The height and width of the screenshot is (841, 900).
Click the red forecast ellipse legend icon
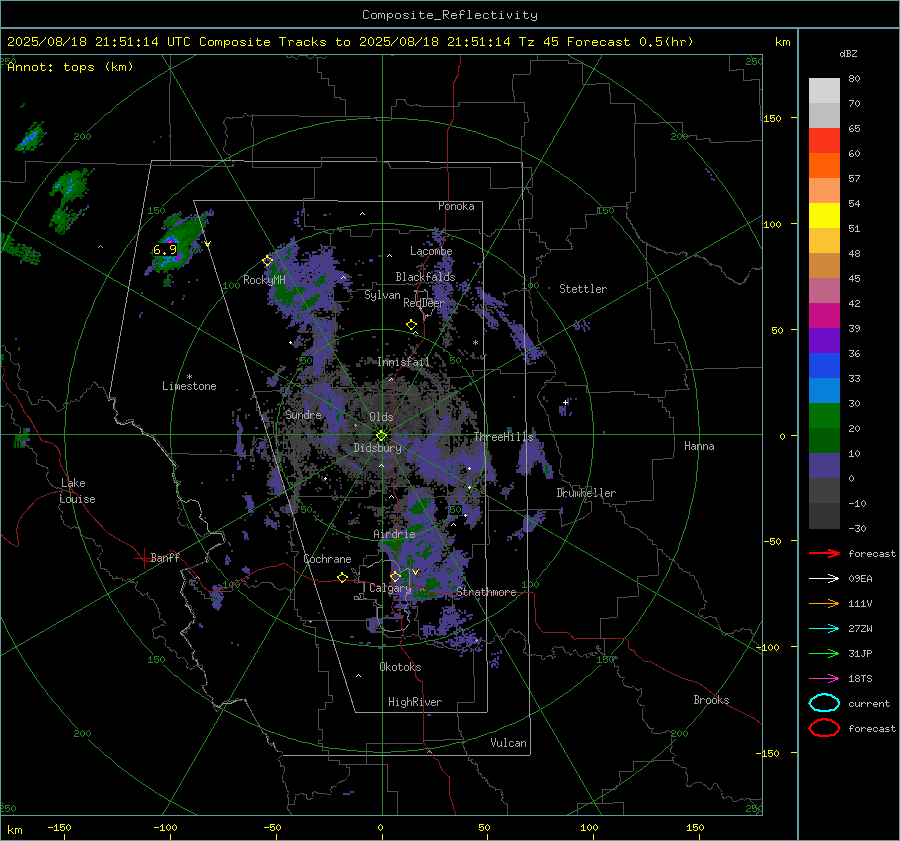824,728
